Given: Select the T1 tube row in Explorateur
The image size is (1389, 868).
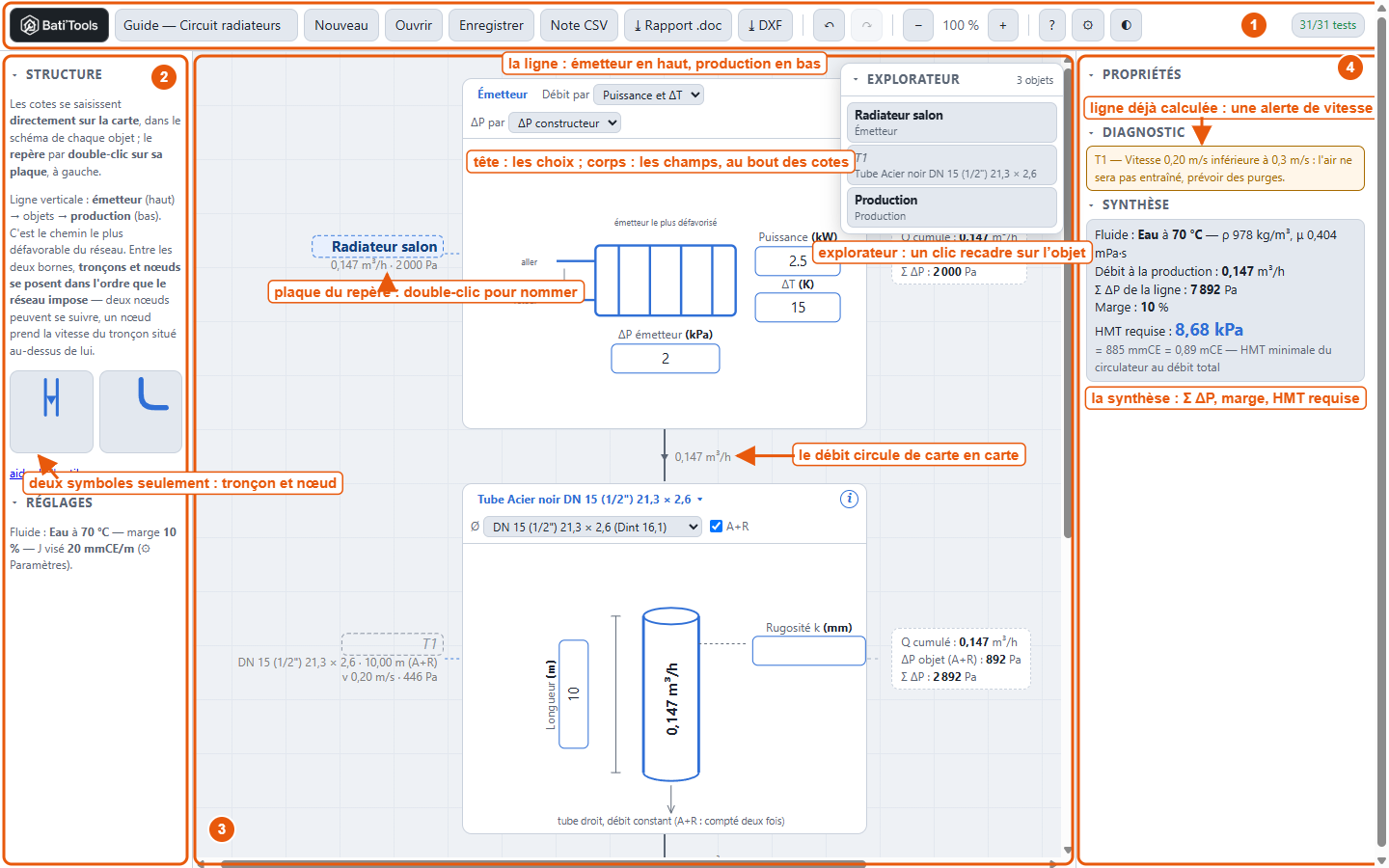Looking at the screenshot, I should pos(952,165).
